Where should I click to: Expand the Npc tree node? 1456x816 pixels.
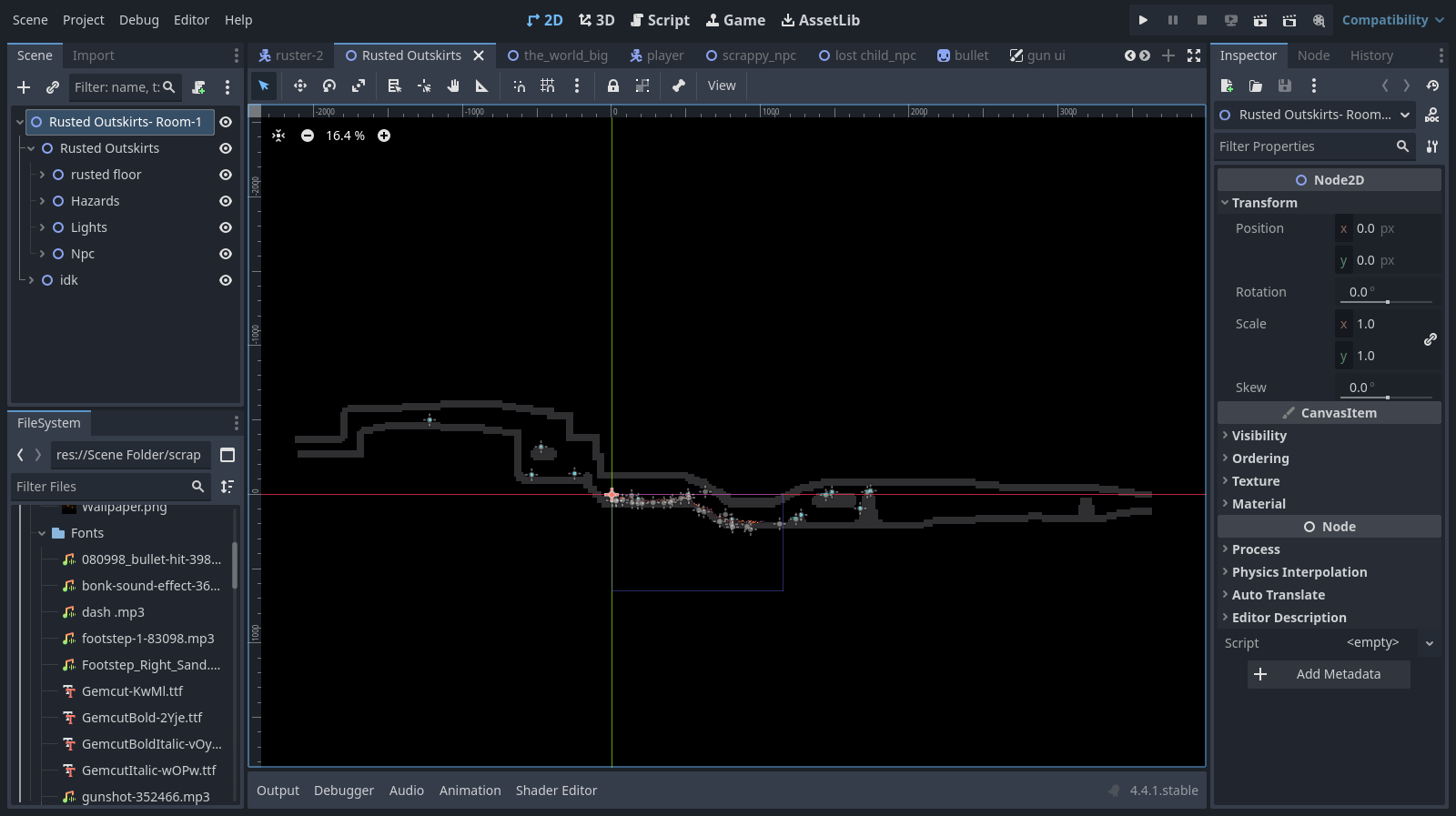tap(42, 254)
